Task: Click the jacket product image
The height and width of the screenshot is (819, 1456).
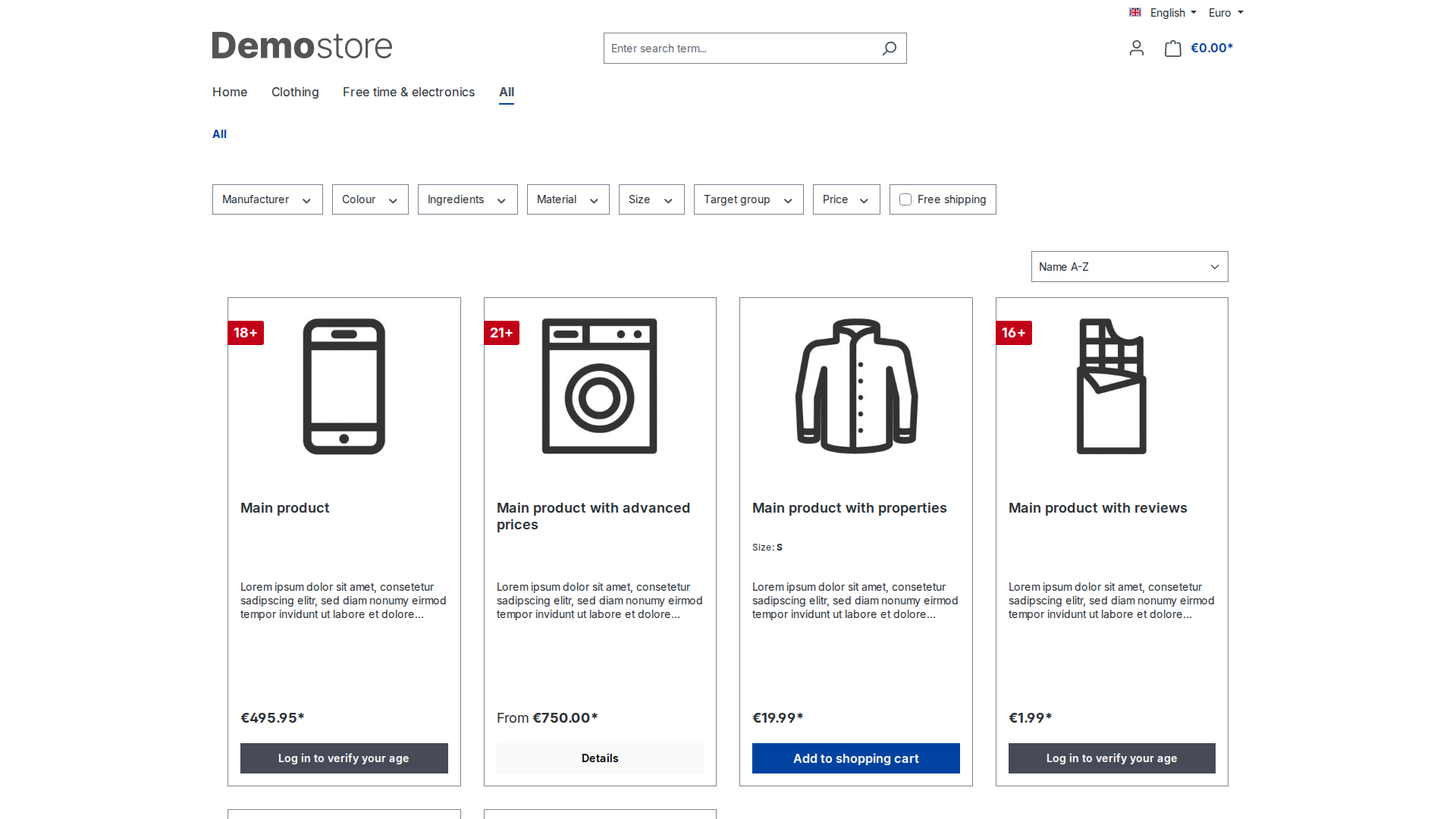Action: point(856,387)
